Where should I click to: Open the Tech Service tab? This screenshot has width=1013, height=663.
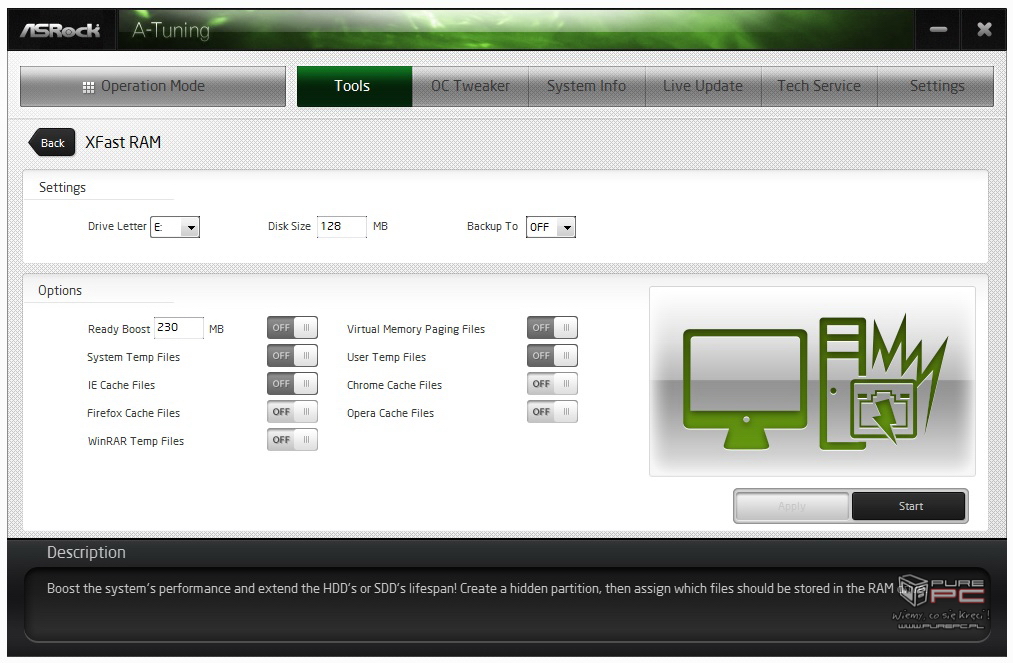coord(819,86)
